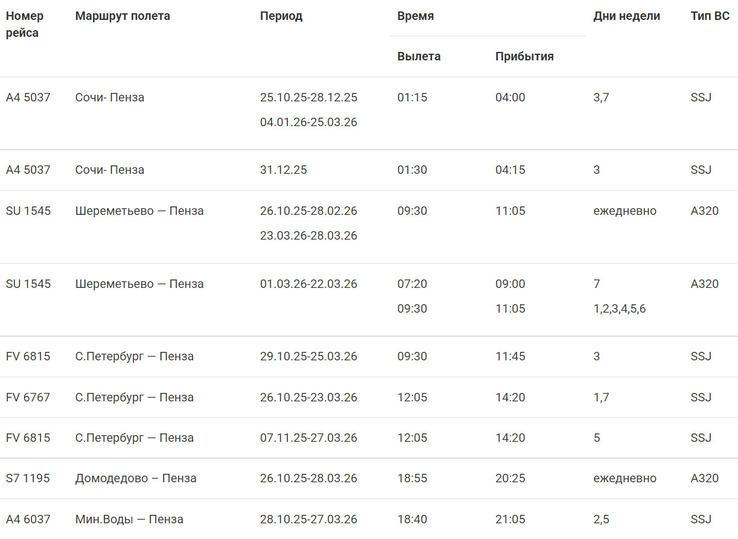The image size is (738, 539).
Task: Select the 'Прибытия' sub-header
Action: 524,56
